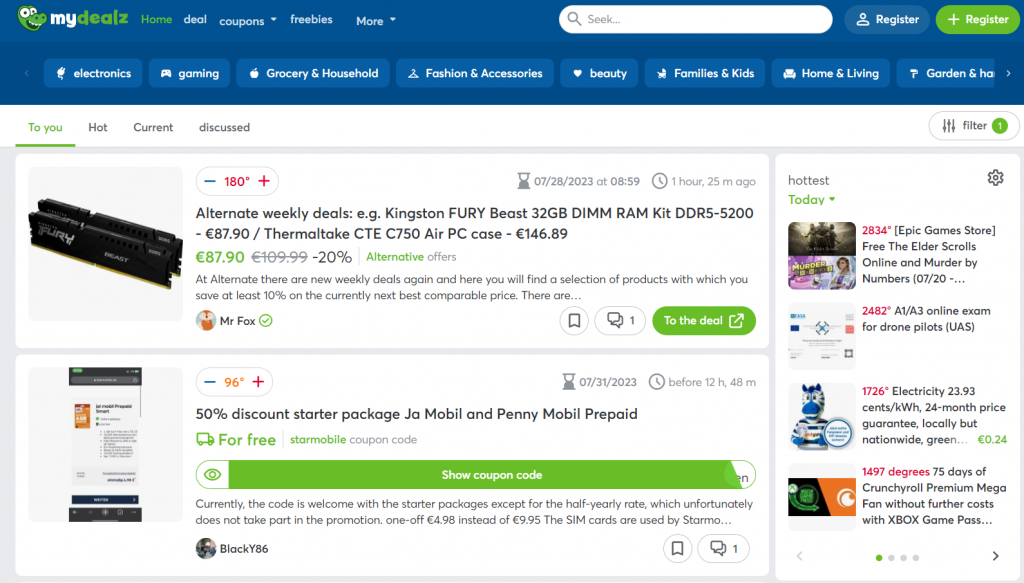Open Epic Games Store free games deal
This screenshot has width=1024, height=583.
click(x=929, y=255)
